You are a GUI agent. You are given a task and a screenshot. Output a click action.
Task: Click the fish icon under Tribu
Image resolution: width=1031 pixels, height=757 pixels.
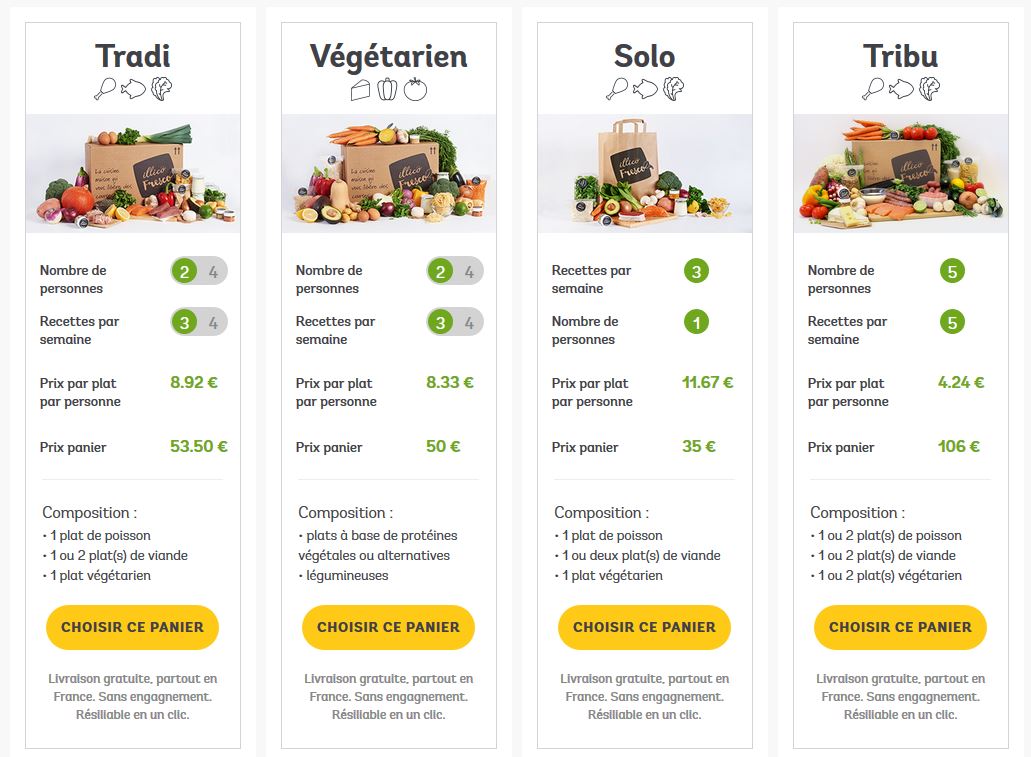tap(901, 88)
